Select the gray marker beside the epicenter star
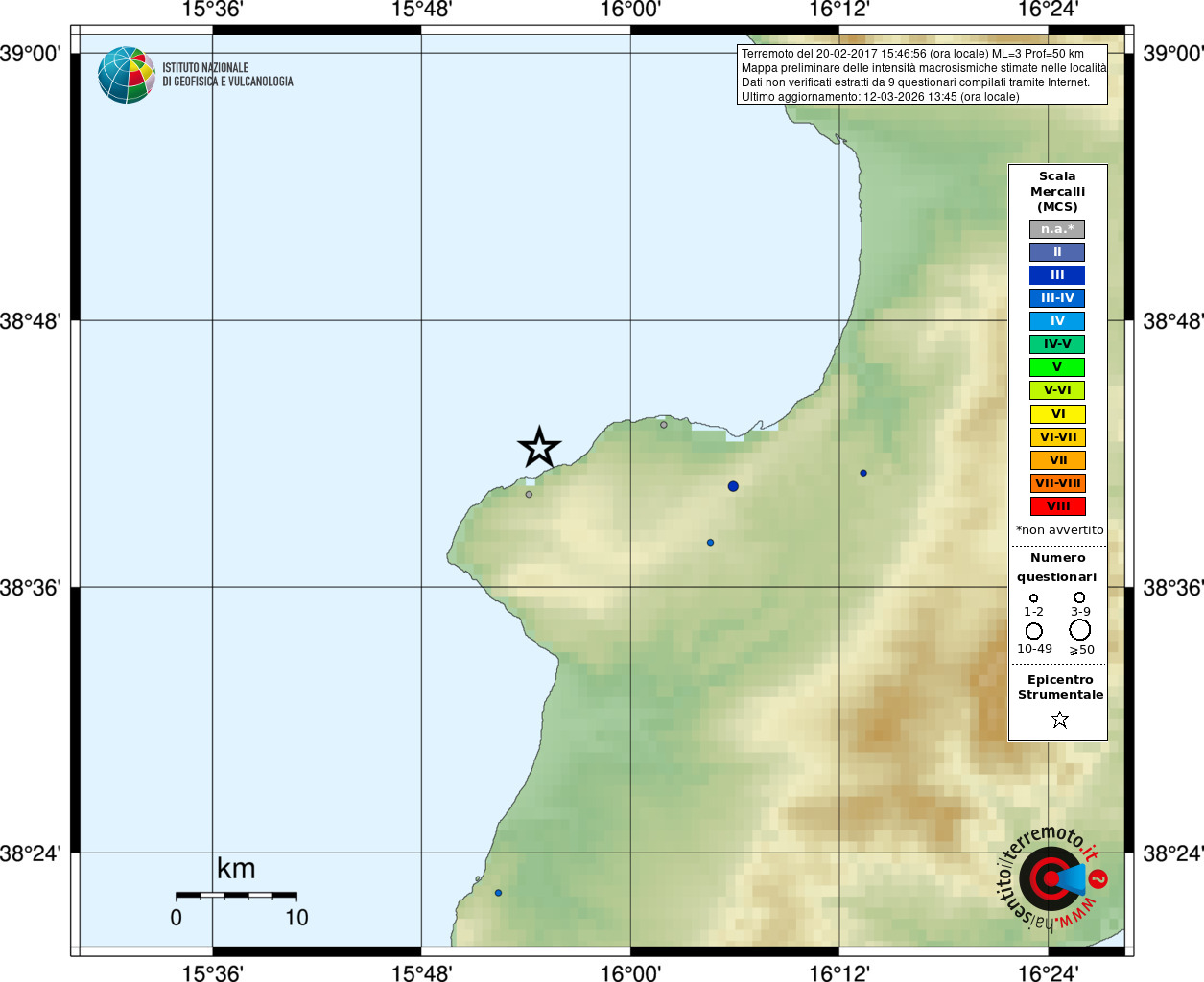This screenshot has width=1204, height=982. (x=529, y=494)
